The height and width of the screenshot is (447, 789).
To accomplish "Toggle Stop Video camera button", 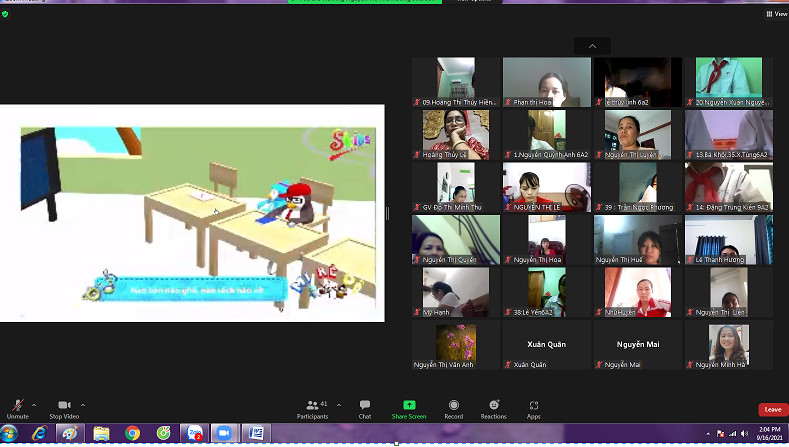I will [64, 408].
